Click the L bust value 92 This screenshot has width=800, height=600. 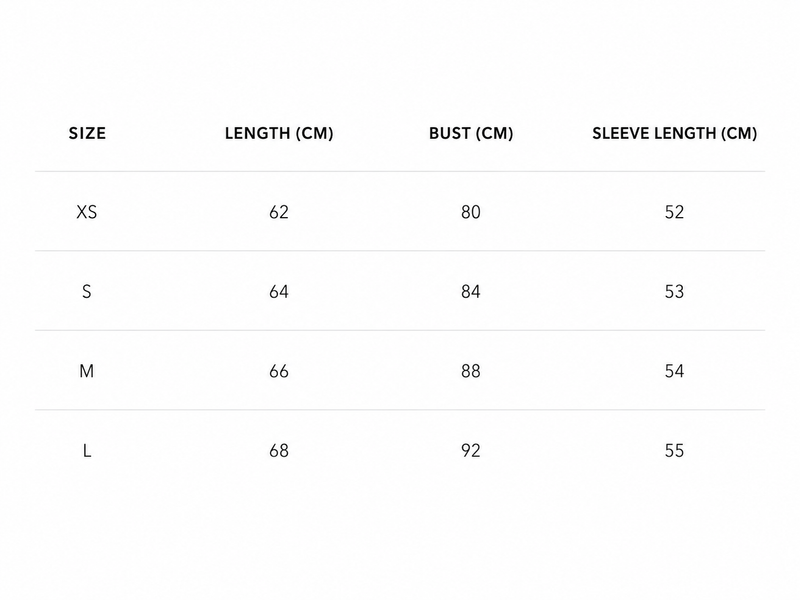click(x=471, y=451)
